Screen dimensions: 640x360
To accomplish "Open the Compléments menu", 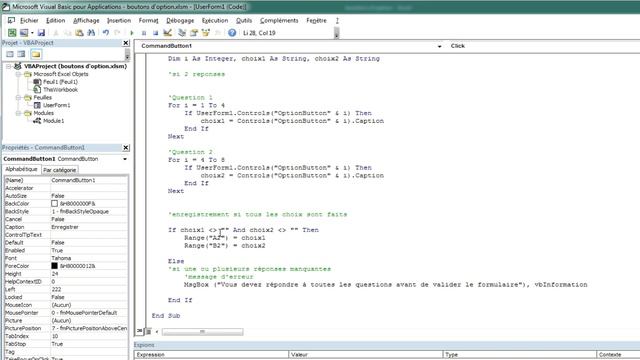I will click(x=279, y=20).
